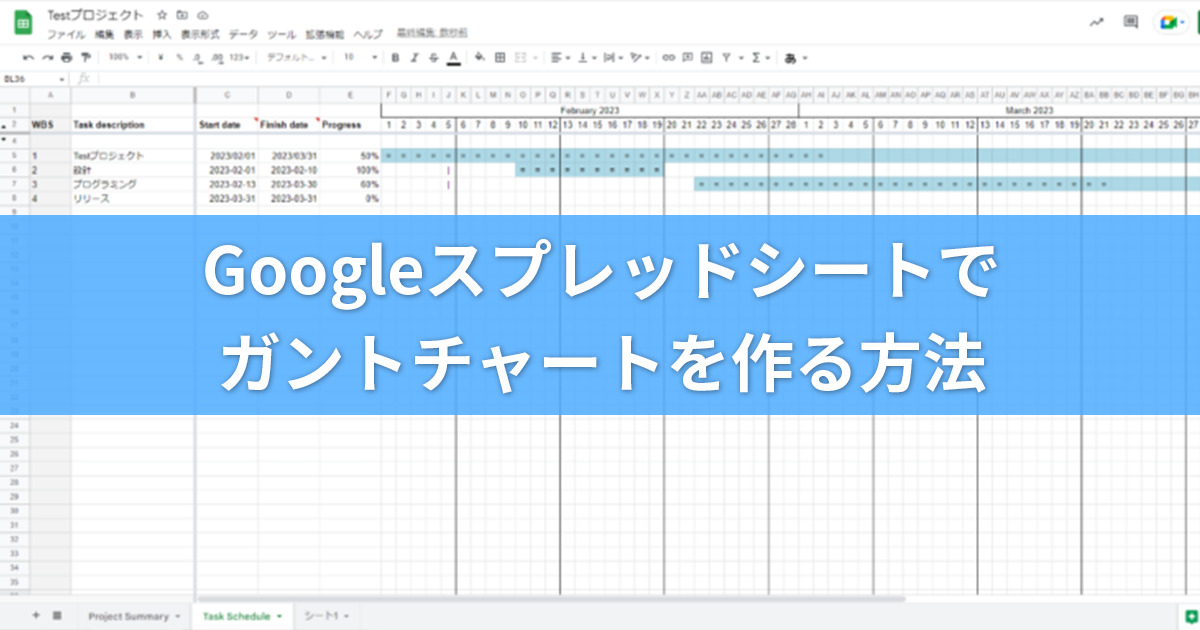Create a filter
This screenshot has height=630, width=1200.
pos(726,57)
